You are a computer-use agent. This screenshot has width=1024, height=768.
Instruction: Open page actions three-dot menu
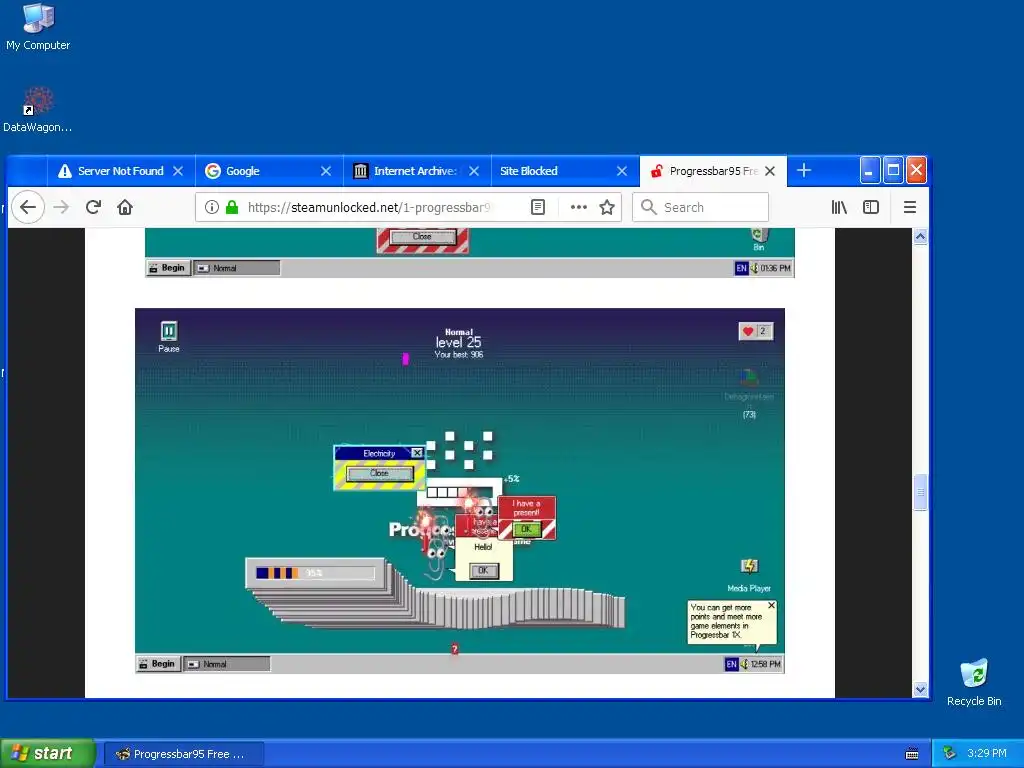(579, 207)
